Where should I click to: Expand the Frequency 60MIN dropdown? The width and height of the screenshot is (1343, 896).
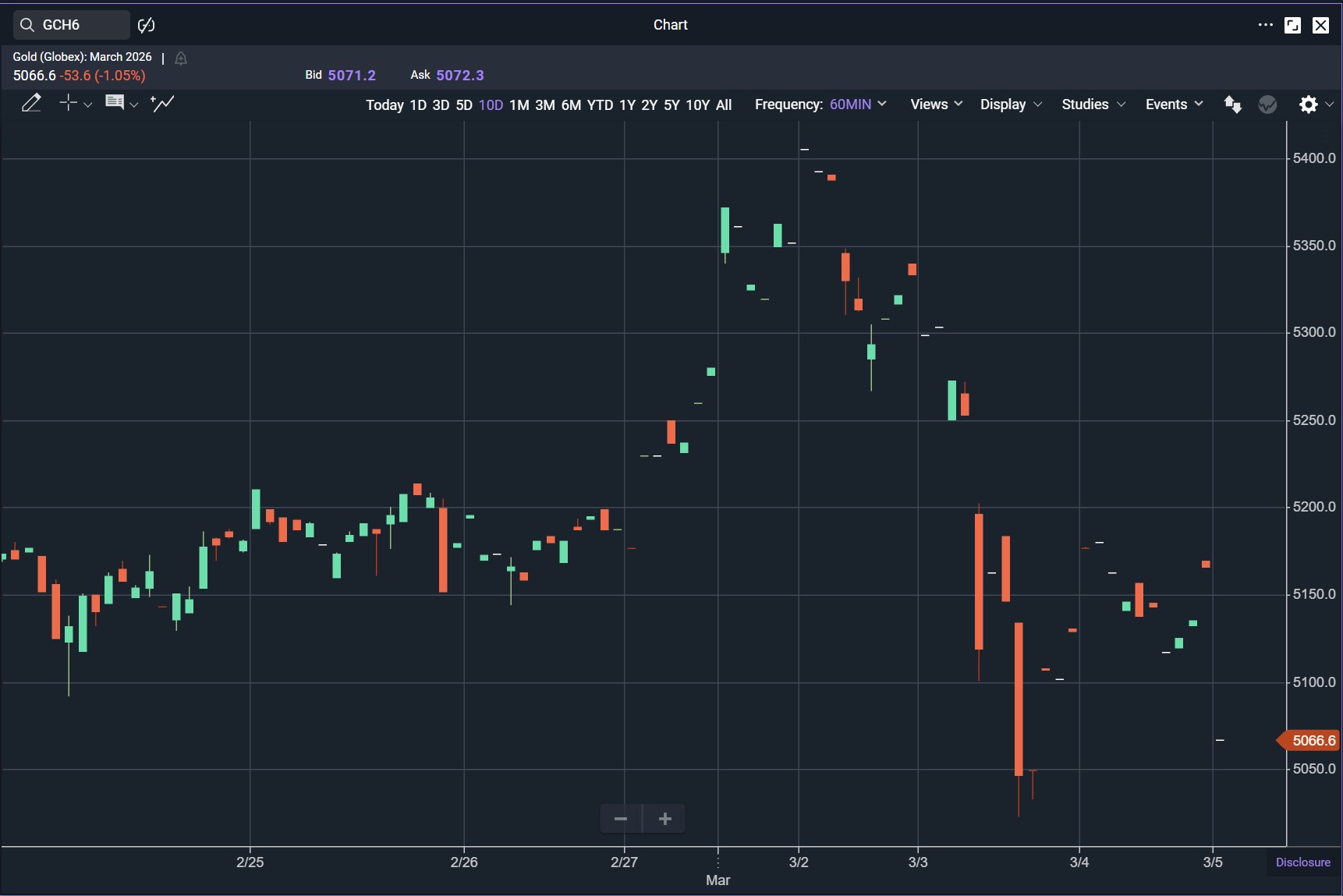click(x=858, y=104)
